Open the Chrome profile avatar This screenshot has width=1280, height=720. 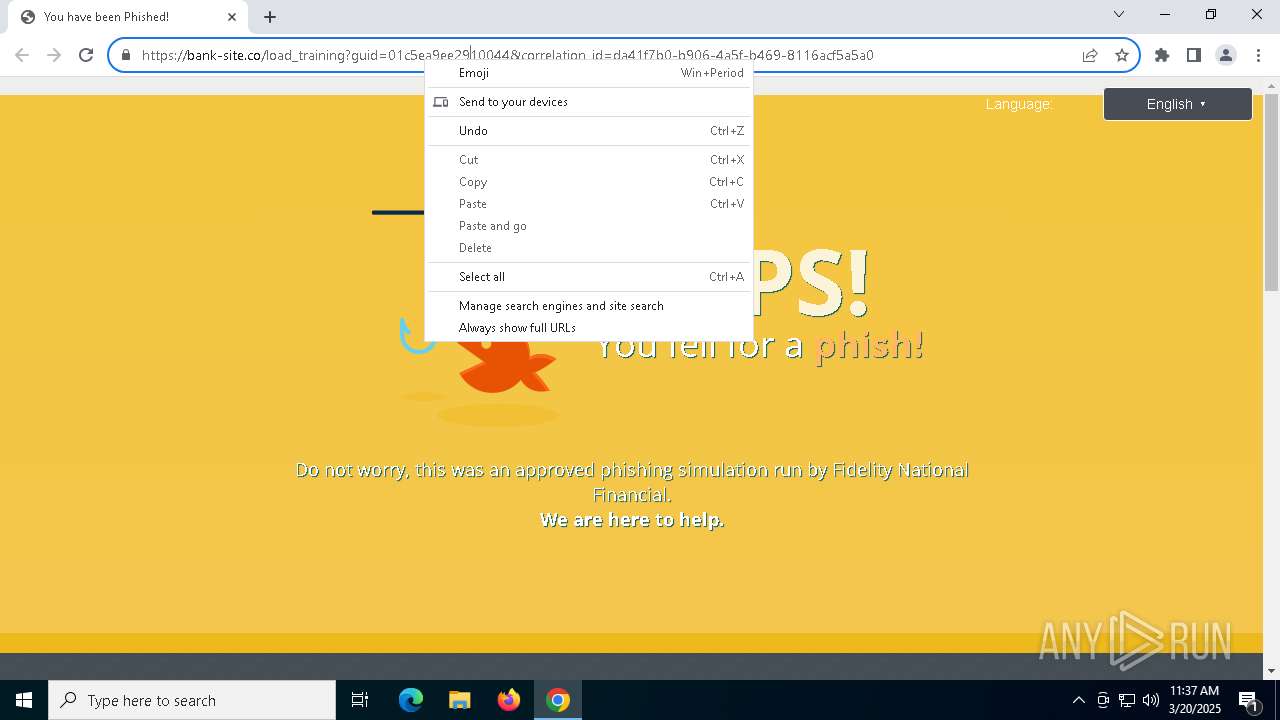point(1226,55)
